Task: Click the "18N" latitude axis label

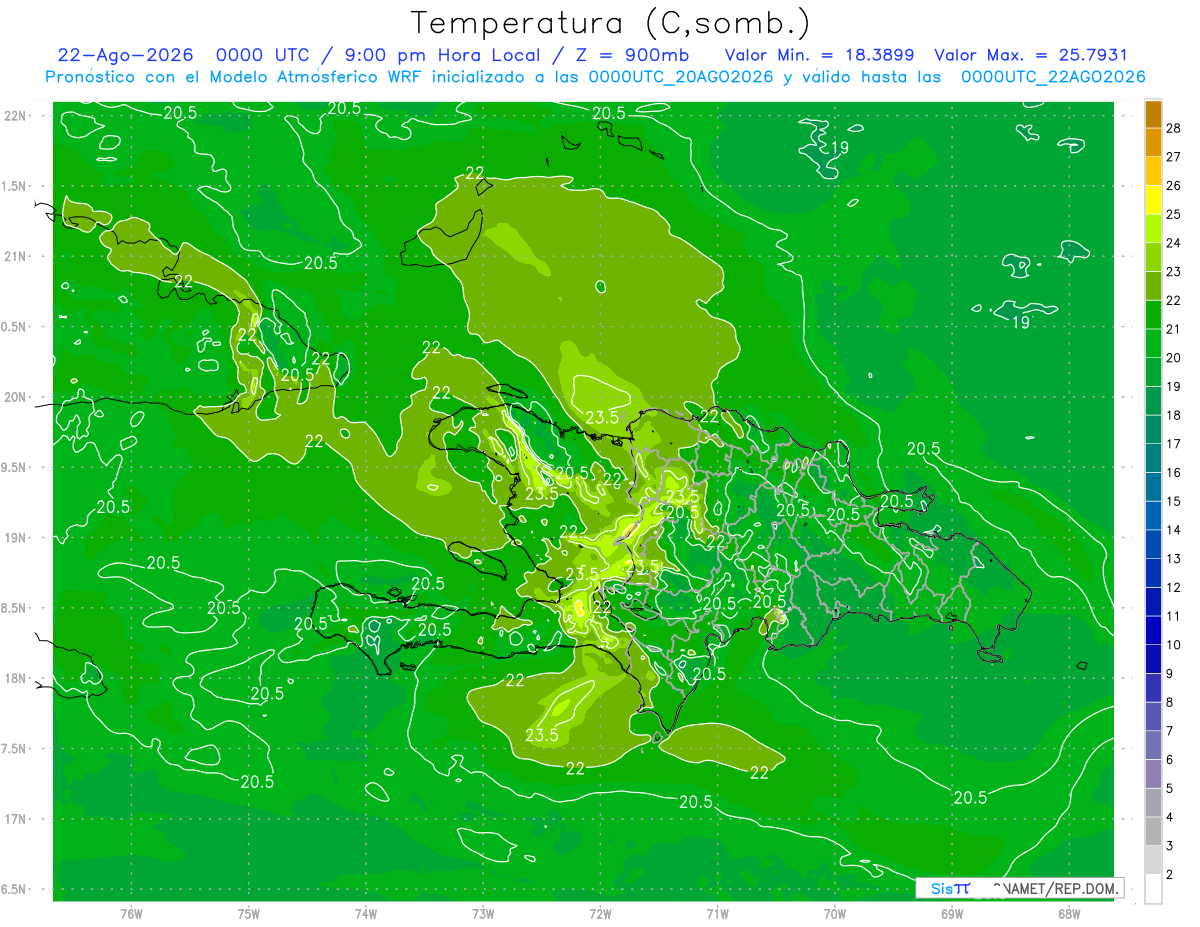Action: pyautogui.click(x=14, y=678)
